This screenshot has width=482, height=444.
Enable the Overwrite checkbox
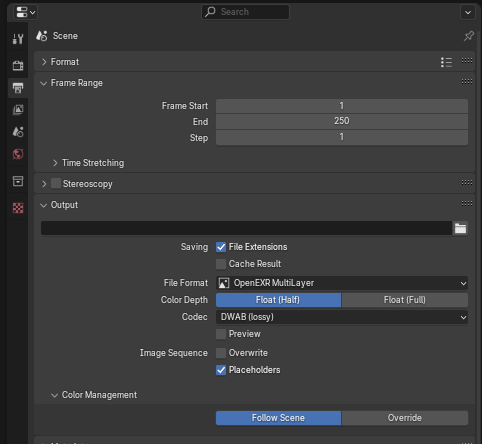(221, 353)
